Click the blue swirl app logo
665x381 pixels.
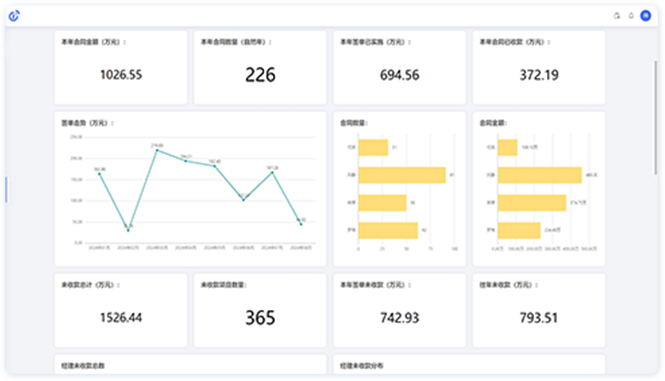click(x=14, y=16)
